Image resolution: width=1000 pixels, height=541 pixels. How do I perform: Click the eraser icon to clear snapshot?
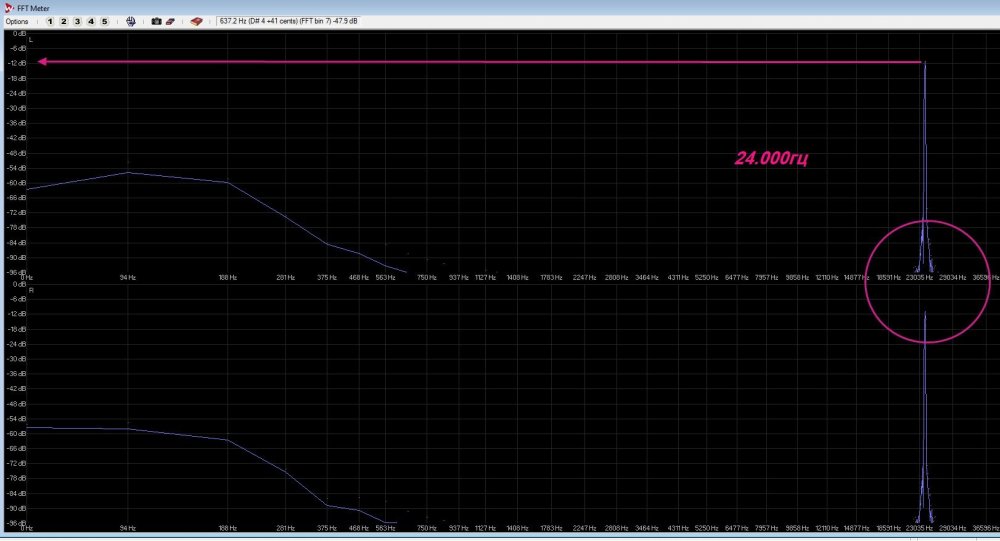170,21
